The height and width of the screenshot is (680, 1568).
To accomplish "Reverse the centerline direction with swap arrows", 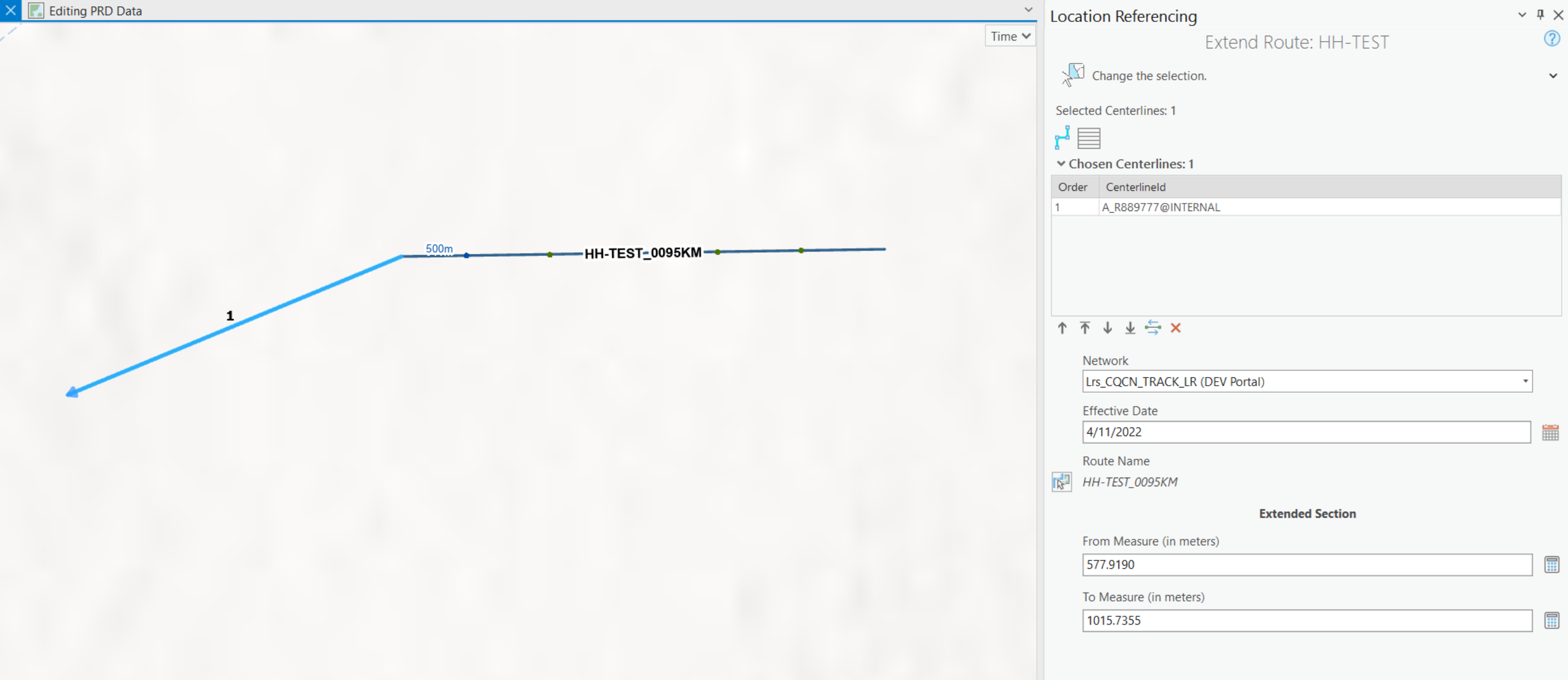I will click(x=1152, y=328).
